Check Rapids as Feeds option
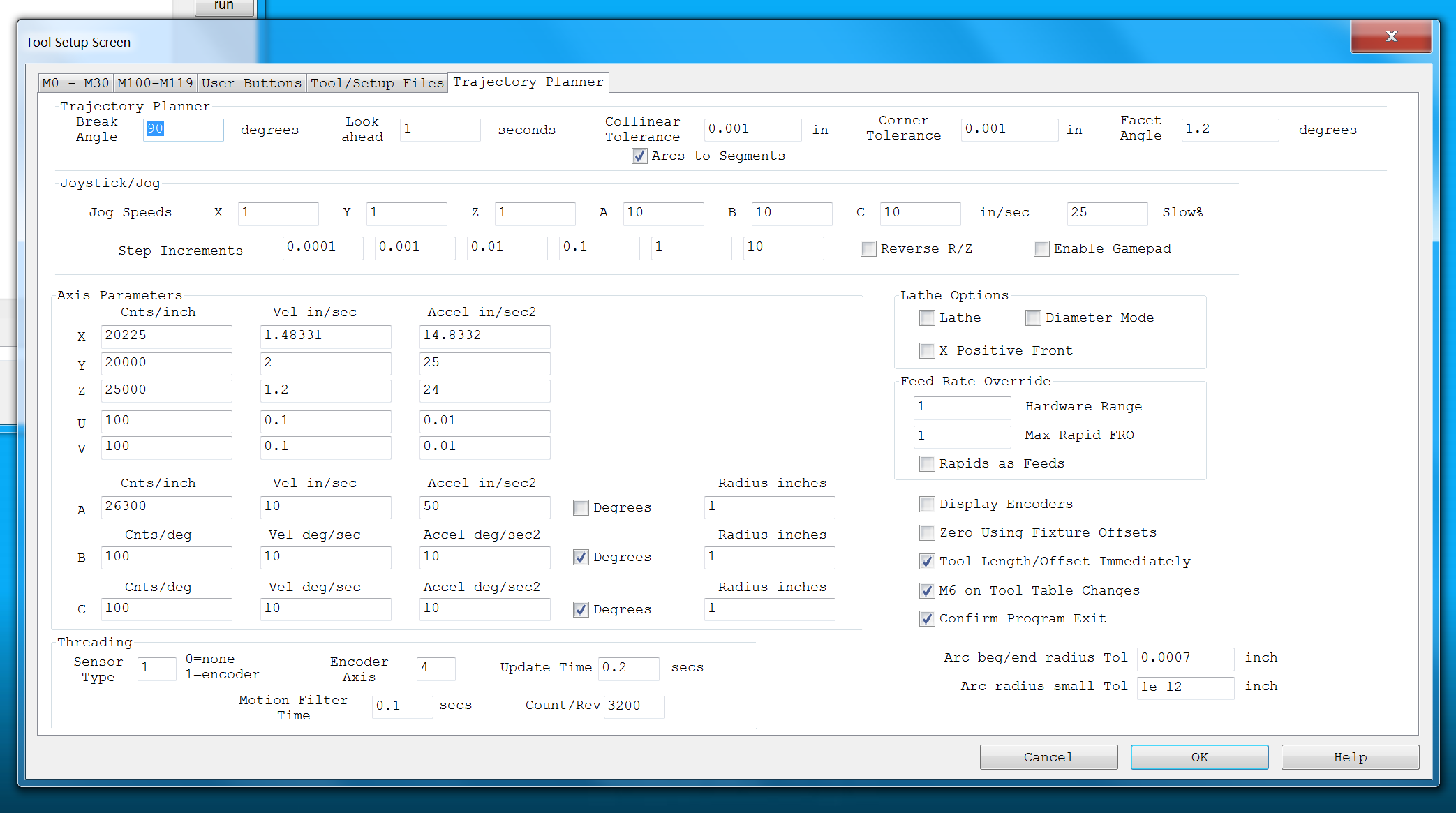 (927, 464)
